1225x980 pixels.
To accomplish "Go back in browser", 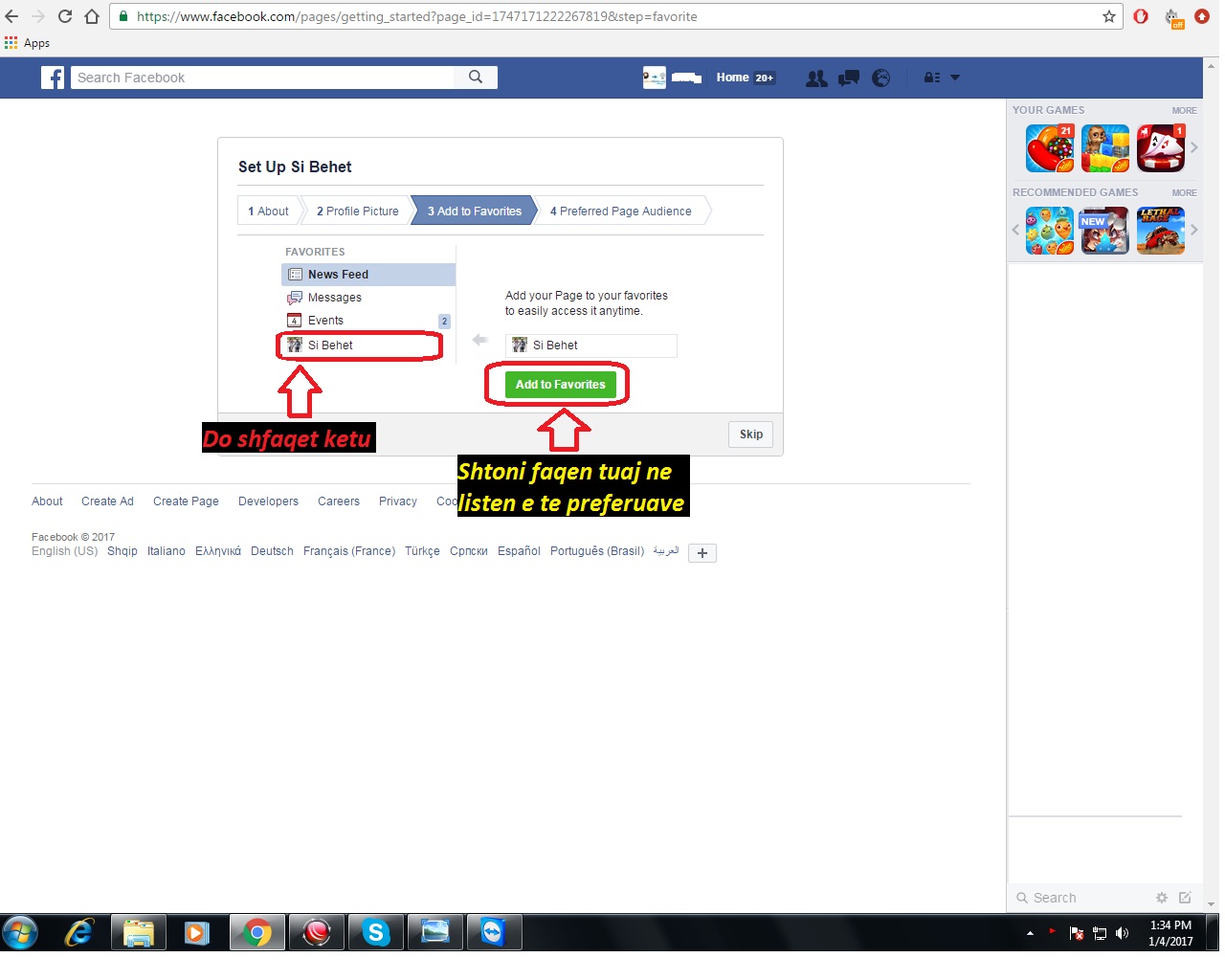I will pos(11,16).
